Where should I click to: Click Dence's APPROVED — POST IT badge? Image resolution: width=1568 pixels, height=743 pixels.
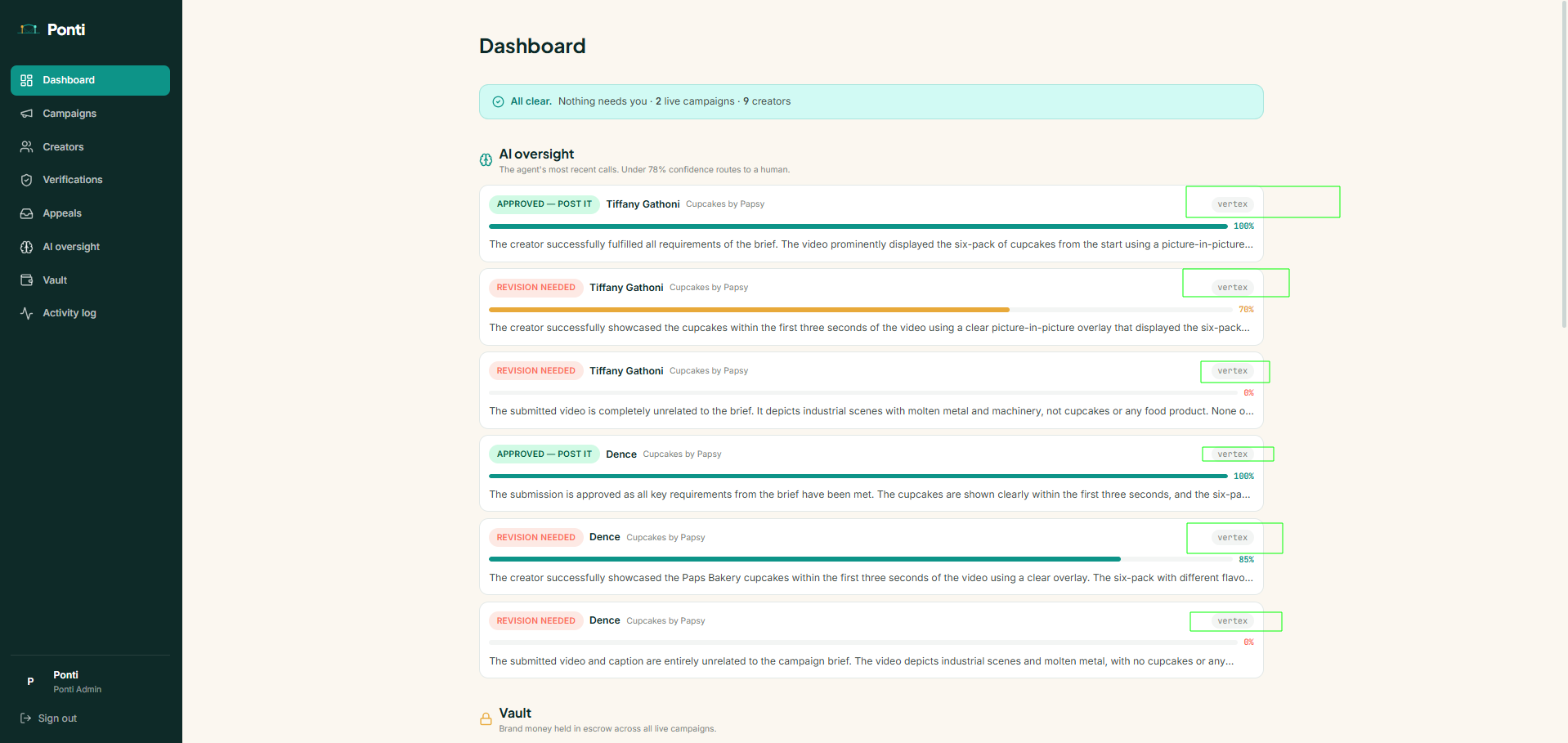coord(544,454)
